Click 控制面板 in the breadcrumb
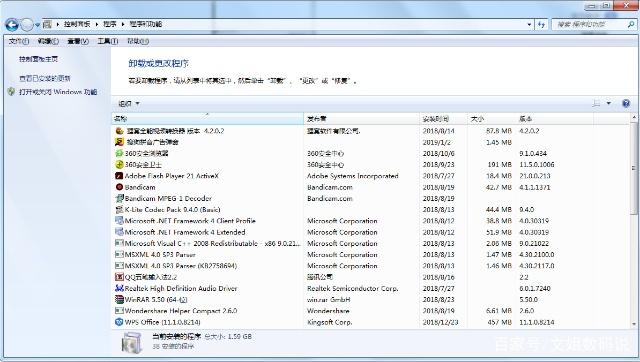640x362 pixels. pyautogui.click(x=77, y=24)
